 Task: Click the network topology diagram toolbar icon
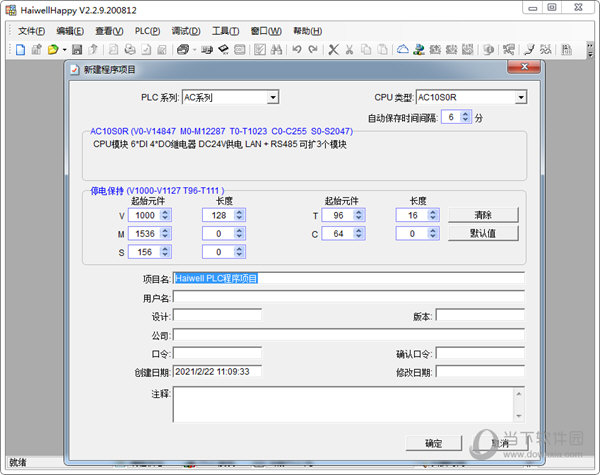tap(509, 50)
